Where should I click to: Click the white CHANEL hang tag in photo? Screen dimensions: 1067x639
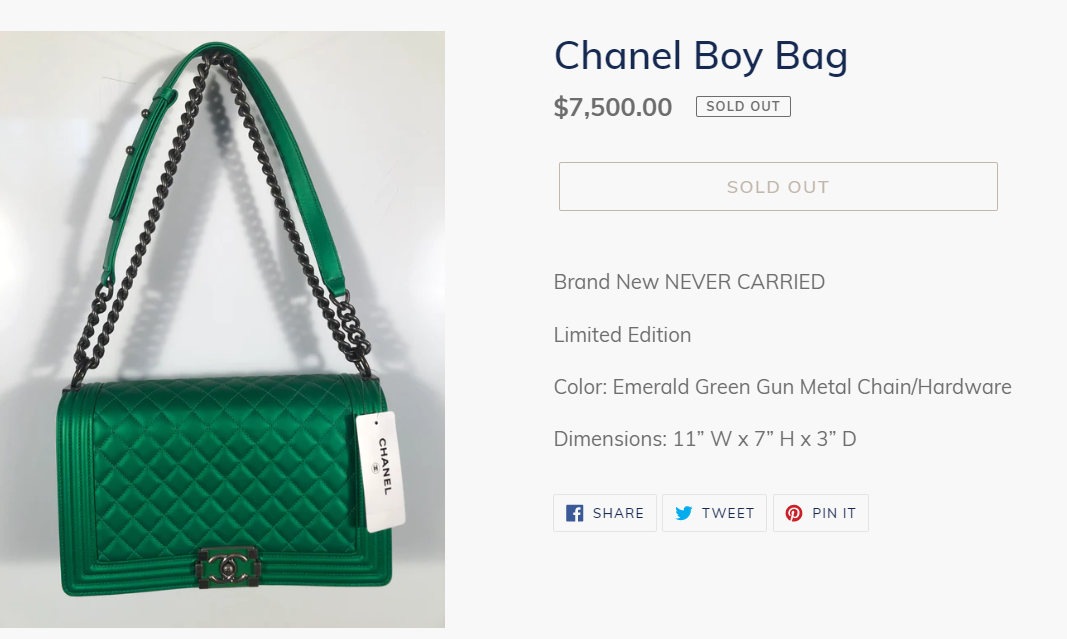point(381,471)
